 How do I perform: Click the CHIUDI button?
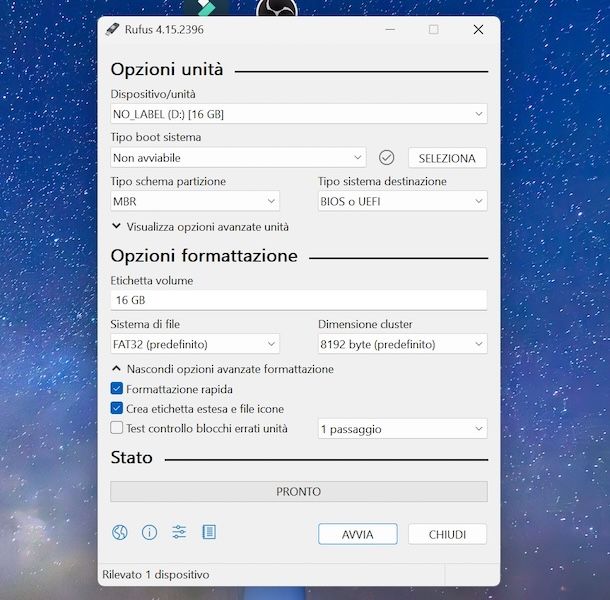[x=447, y=534]
